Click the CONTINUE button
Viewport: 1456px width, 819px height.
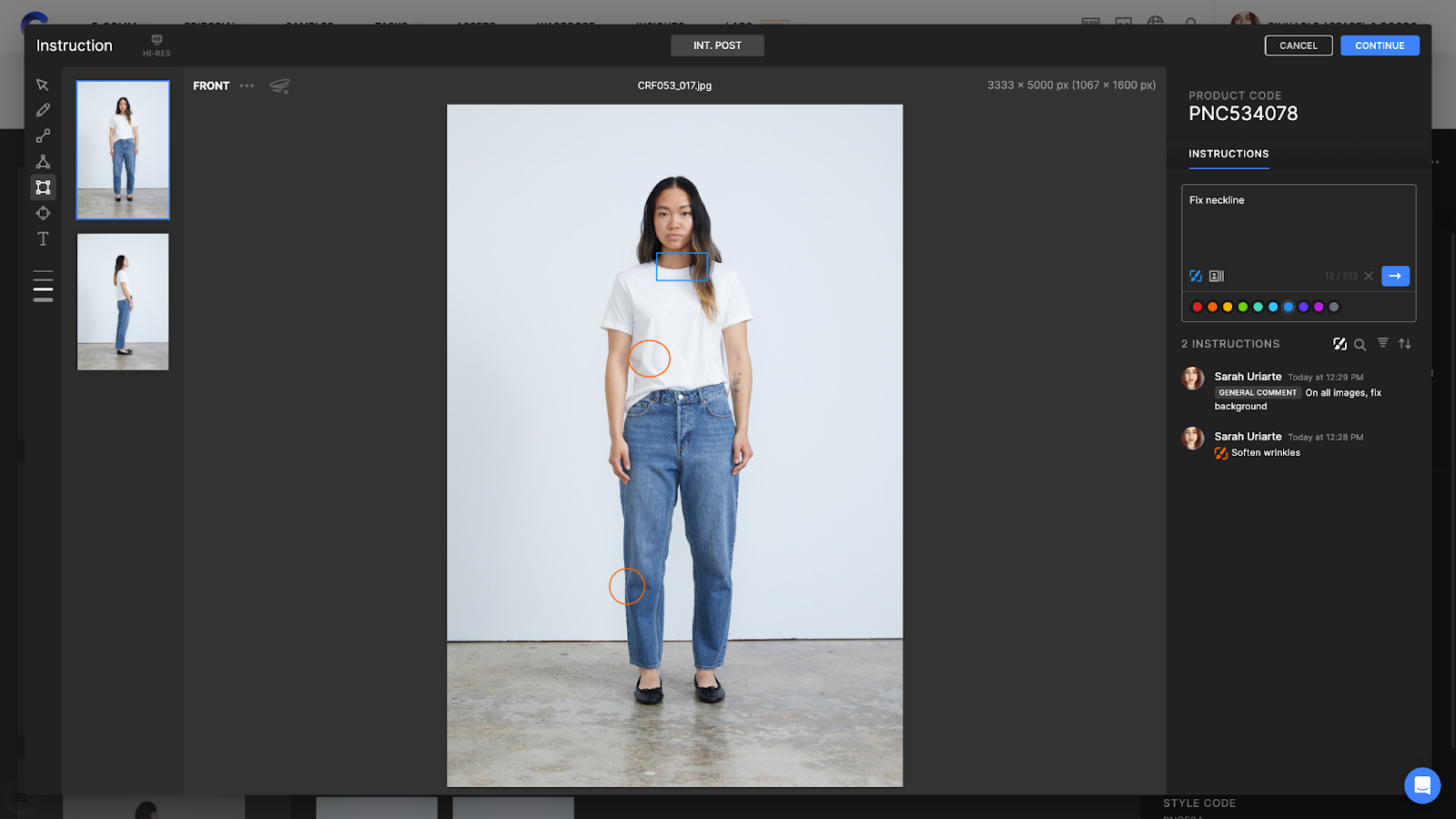[1379, 45]
